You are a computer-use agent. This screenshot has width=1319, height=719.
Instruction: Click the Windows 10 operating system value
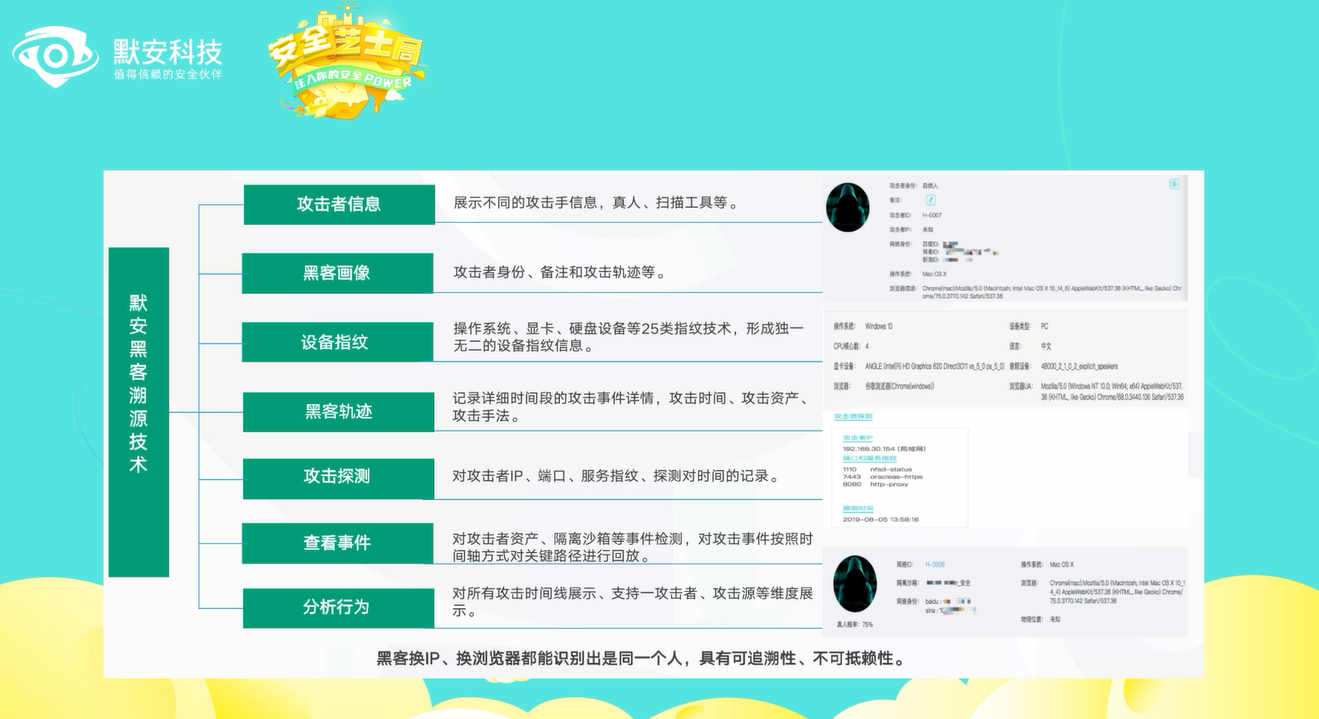pyautogui.click(x=880, y=327)
